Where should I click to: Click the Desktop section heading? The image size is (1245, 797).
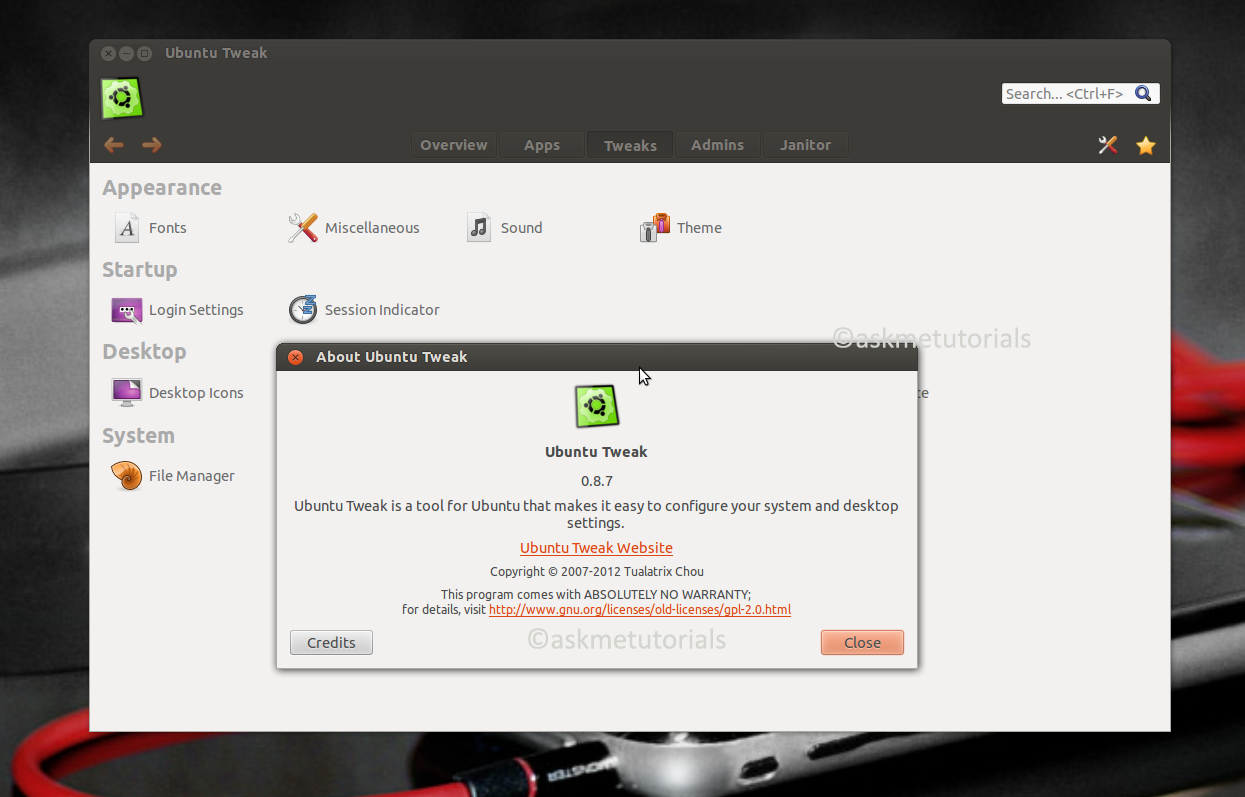coord(144,352)
